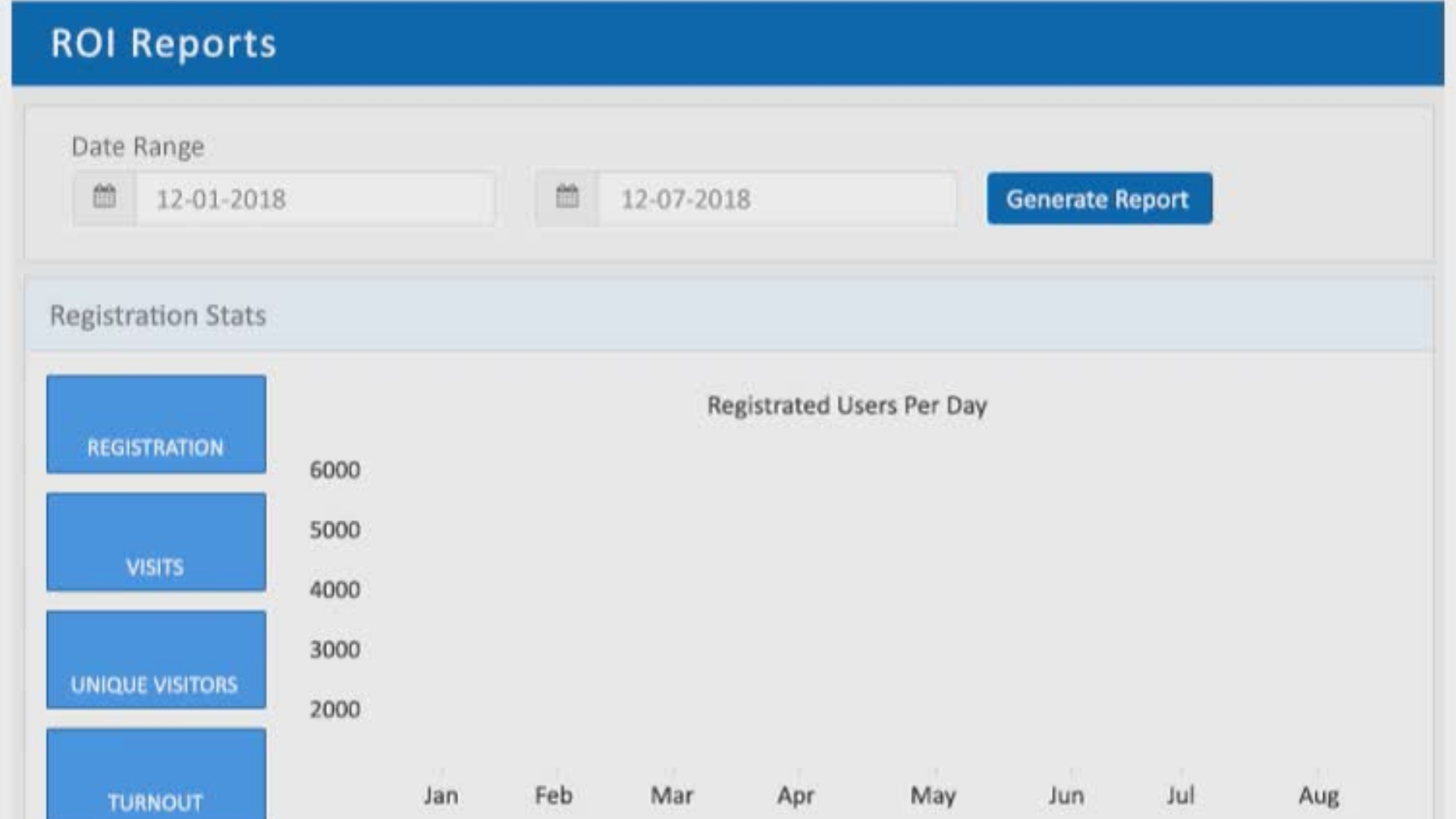Click the Mar x-axis label
Screen dimensions: 1456x819
[672, 795]
